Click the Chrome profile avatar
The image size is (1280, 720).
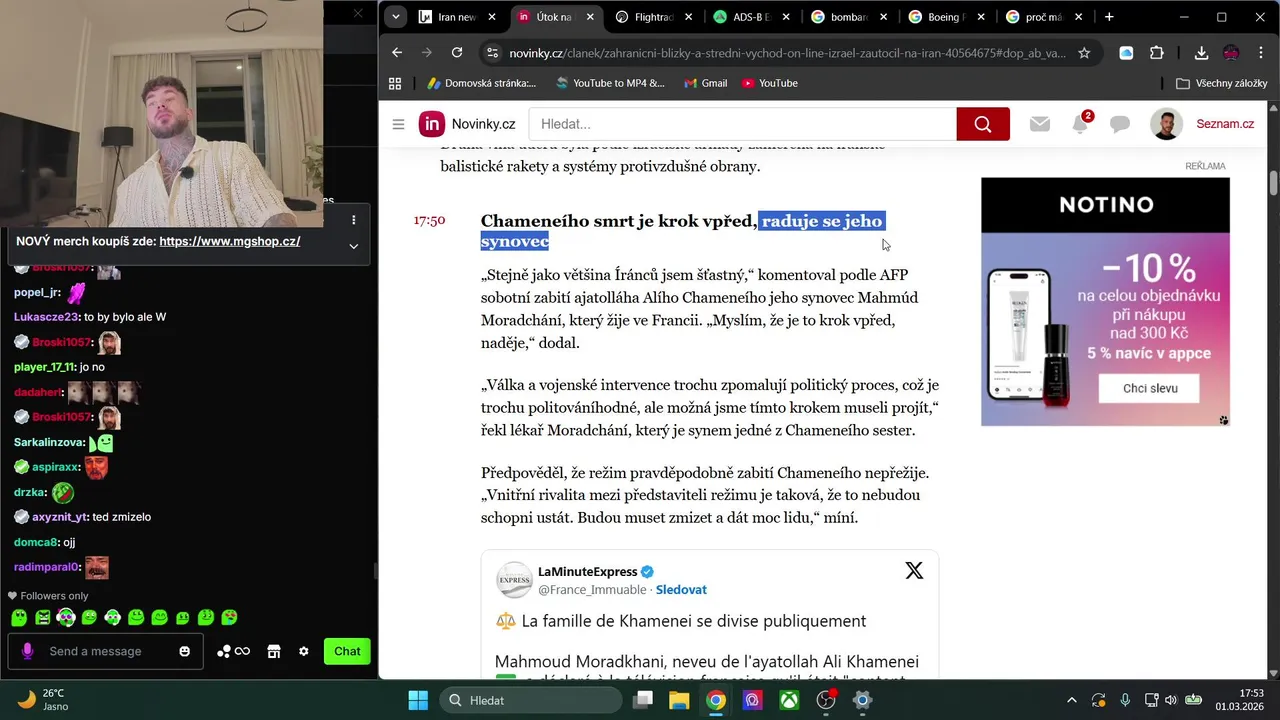point(1231,53)
